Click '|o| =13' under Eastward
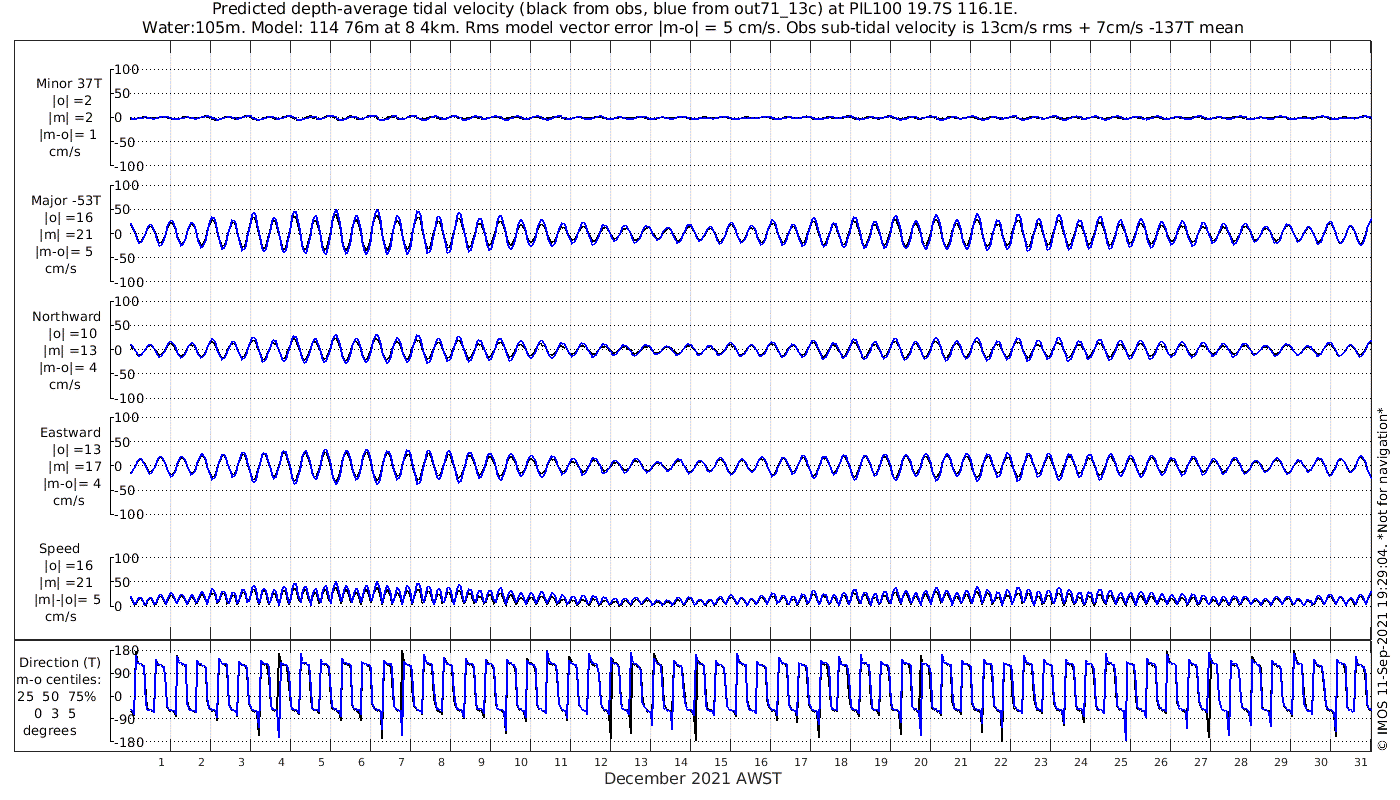Viewport: 1400px width, 800px height. tap(75, 449)
